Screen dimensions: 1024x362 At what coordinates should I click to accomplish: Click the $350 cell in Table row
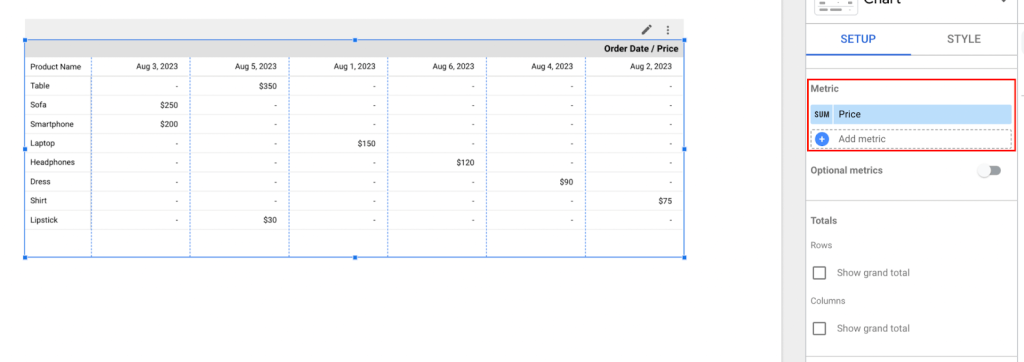pyautogui.click(x=268, y=86)
